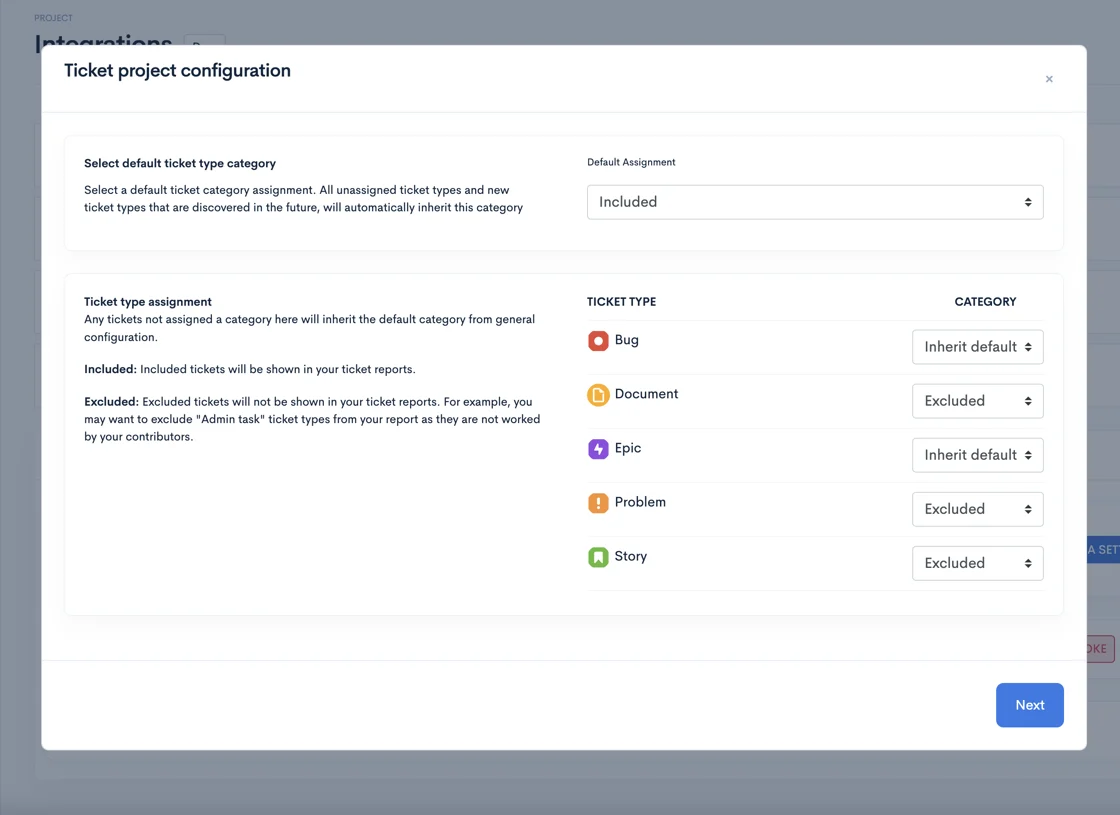This screenshot has width=1120, height=815.
Task: Open the Default Assignment dropdown
Action: click(814, 202)
